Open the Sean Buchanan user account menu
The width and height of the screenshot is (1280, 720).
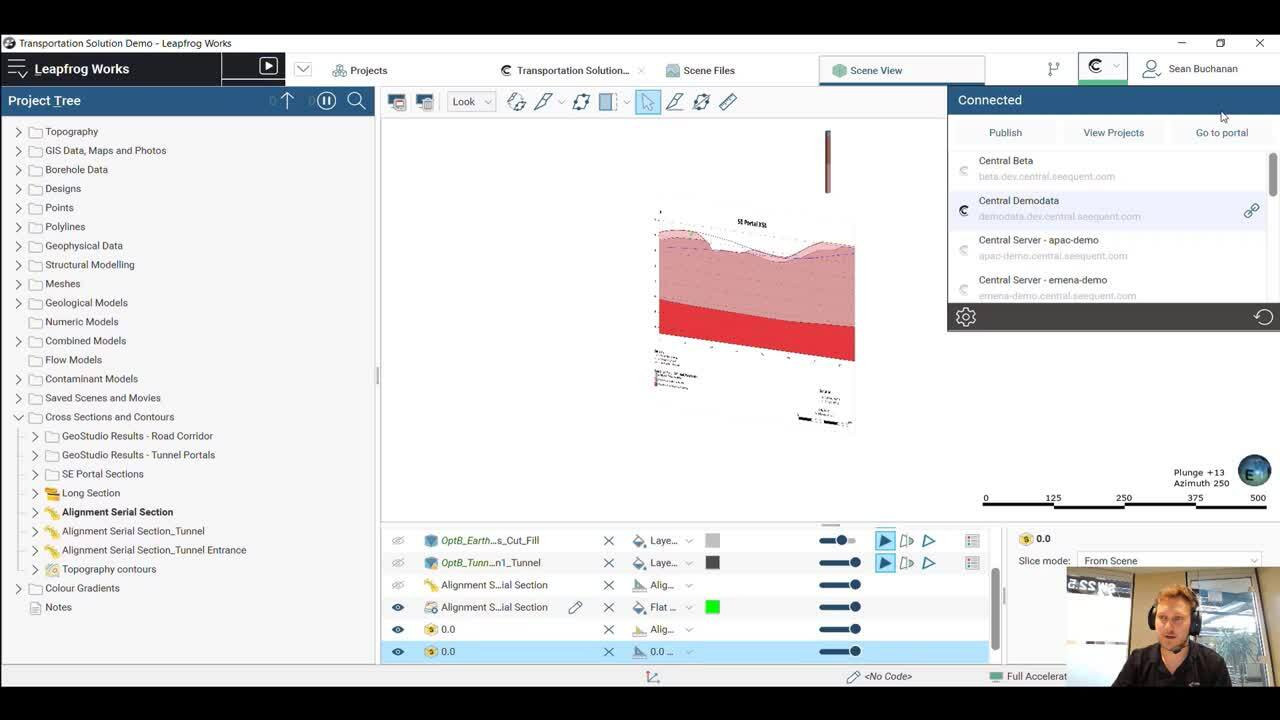1190,69
